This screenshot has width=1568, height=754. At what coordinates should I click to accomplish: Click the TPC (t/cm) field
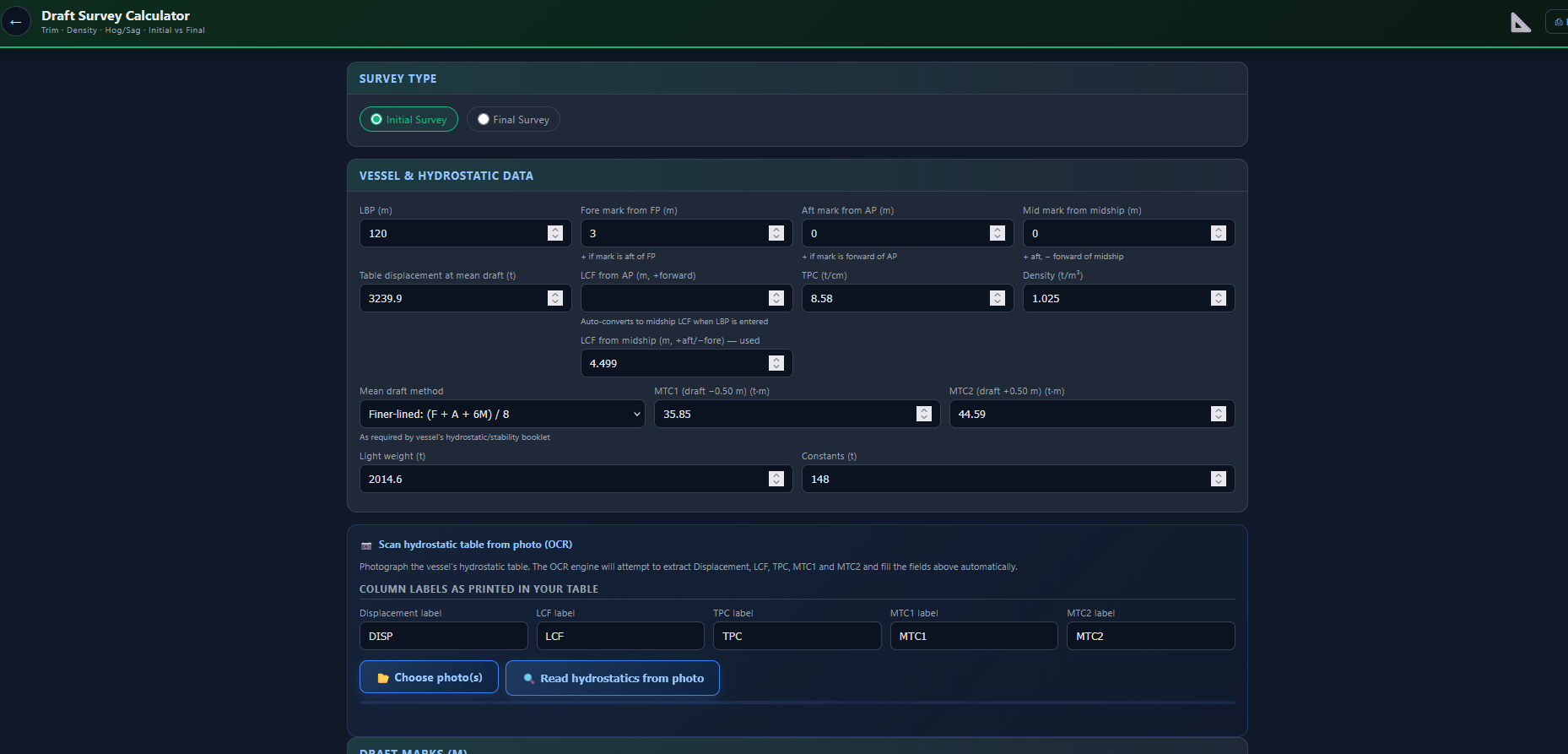pos(907,298)
